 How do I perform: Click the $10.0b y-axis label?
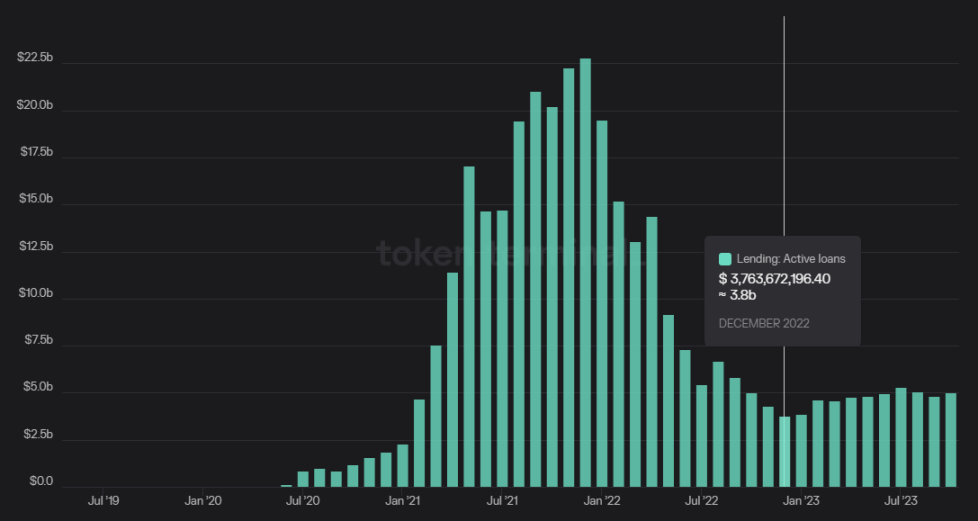35,293
